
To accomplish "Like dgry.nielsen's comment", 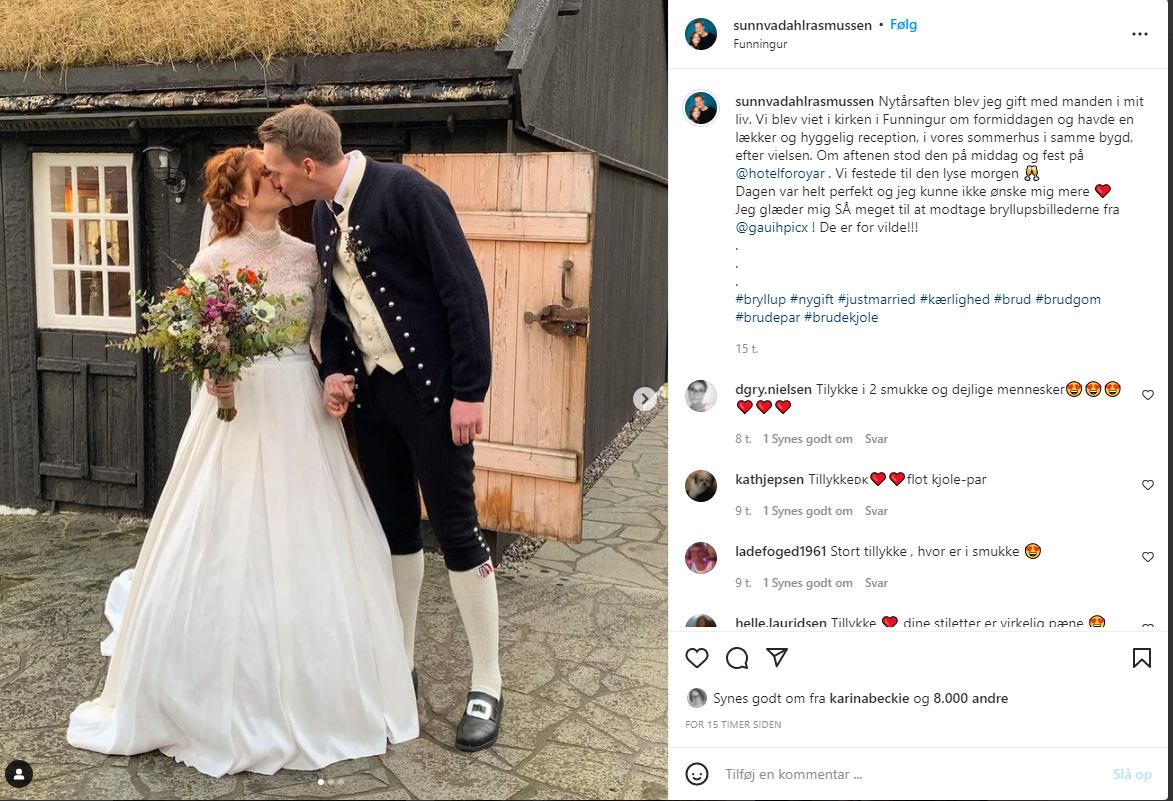I will (1148, 395).
